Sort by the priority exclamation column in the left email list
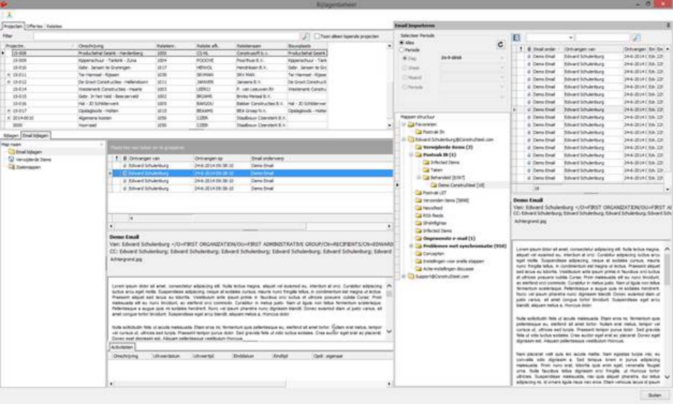Screen dimensions: 673x404 coord(116,158)
